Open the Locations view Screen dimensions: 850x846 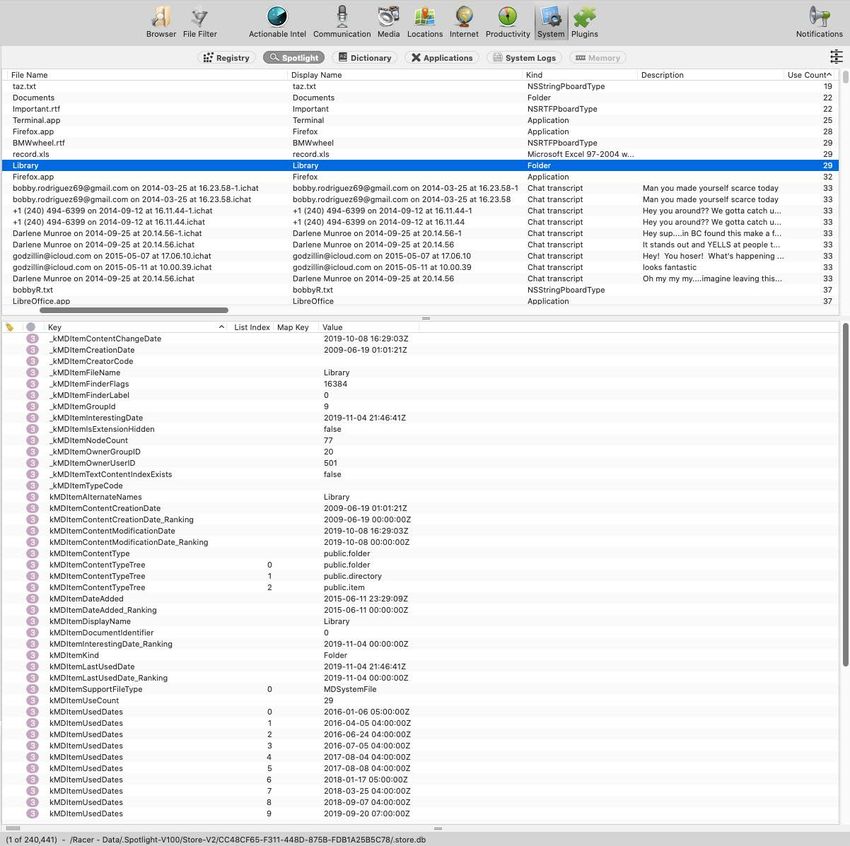click(424, 22)
